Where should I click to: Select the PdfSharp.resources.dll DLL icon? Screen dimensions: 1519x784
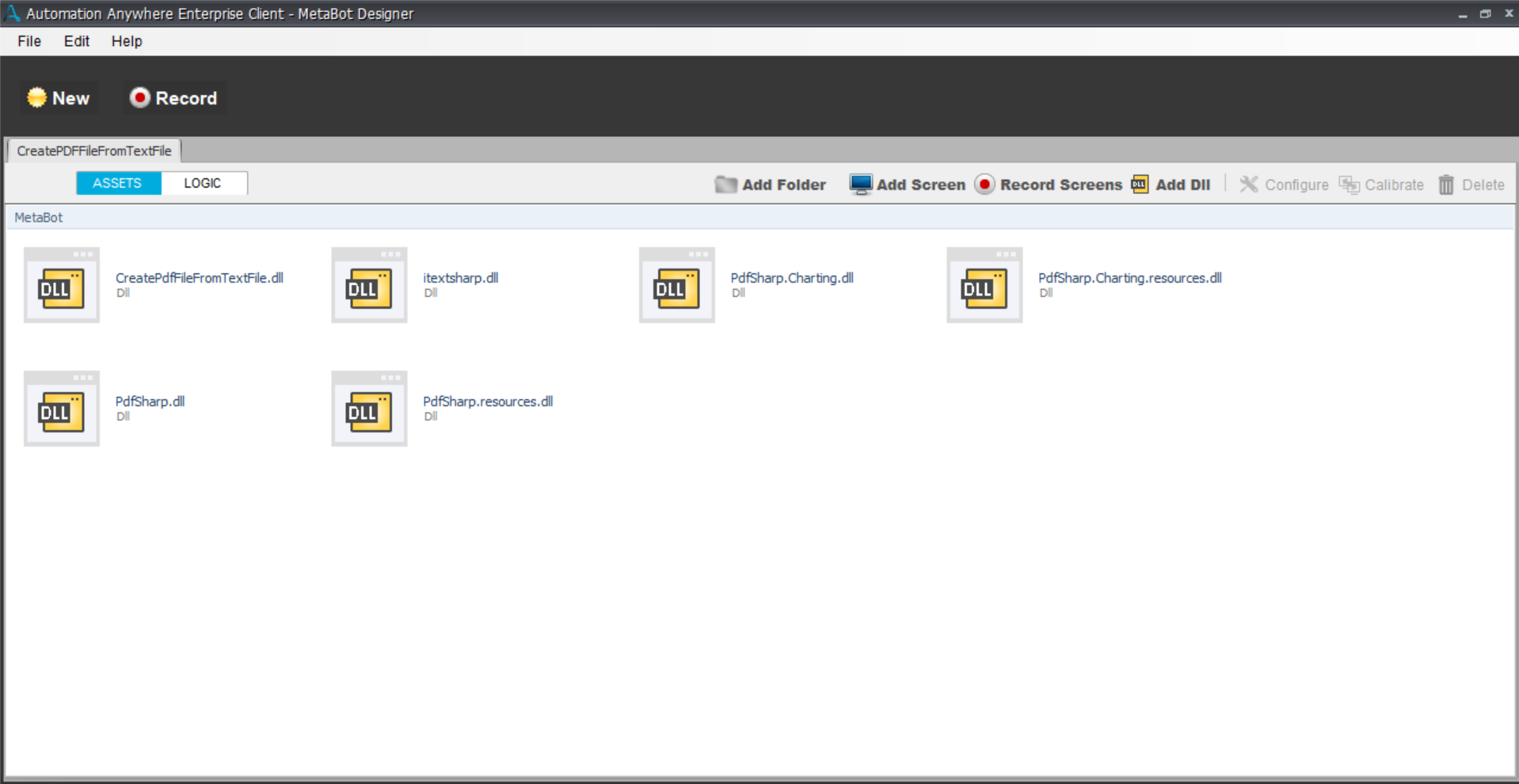point(369,409)
